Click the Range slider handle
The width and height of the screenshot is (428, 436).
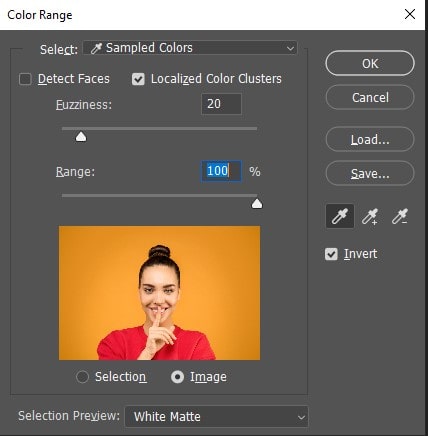coord(257,204)
